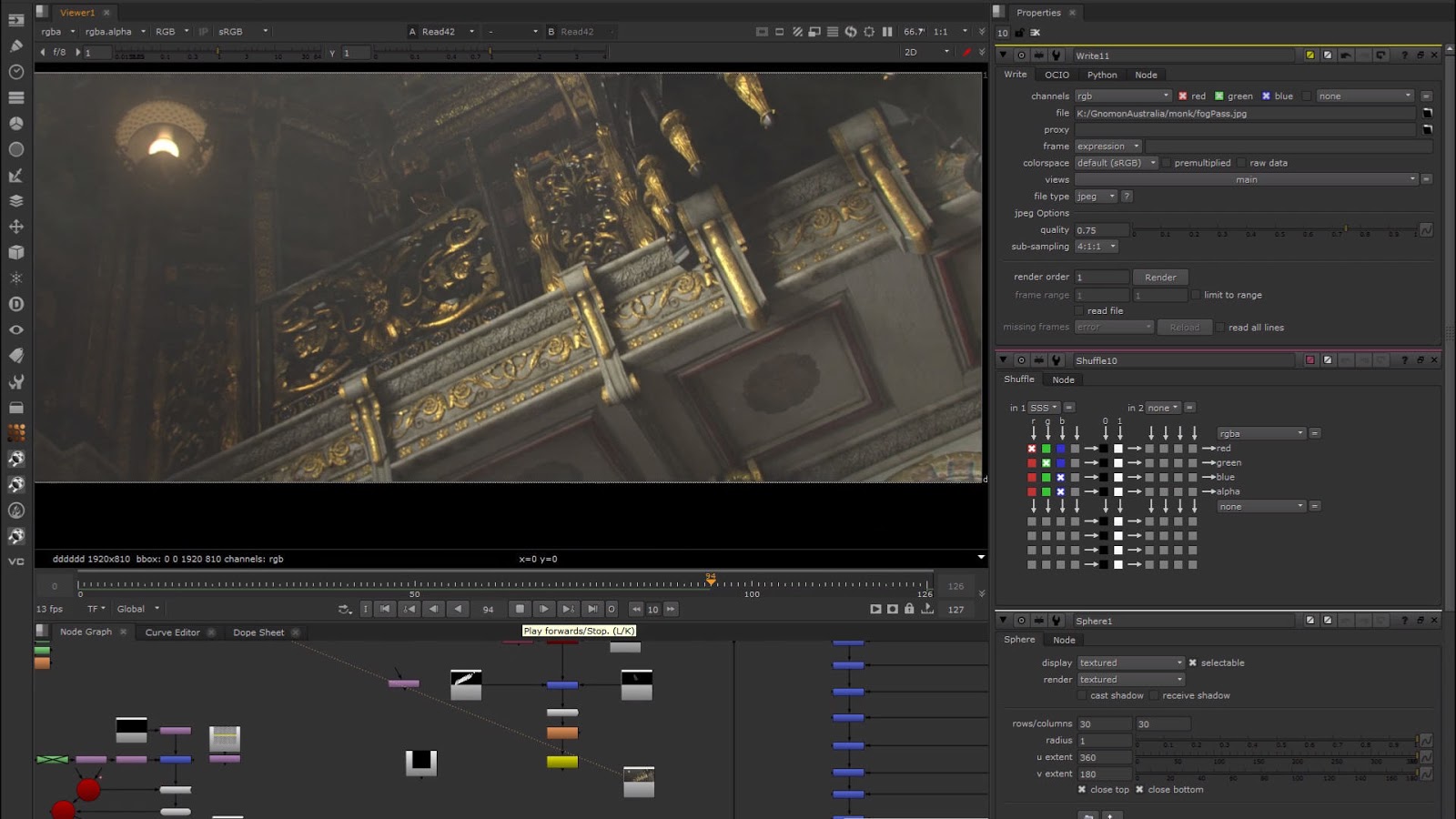Open the 3D nodes cube icon
This screenshot has height=819, width=1456.
15,252
